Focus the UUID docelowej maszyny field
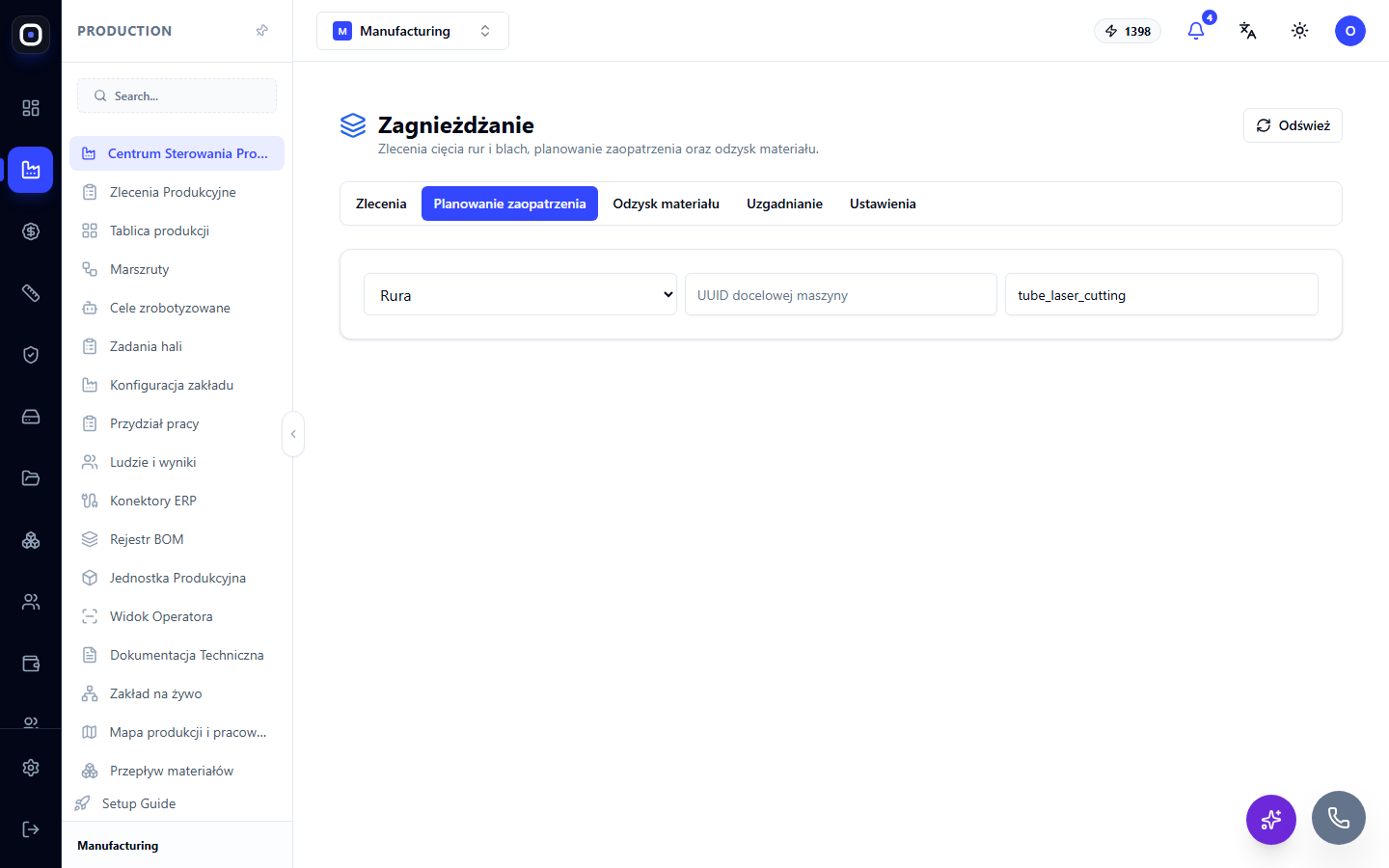The image size is (1389, 868). tap(841, 295)
